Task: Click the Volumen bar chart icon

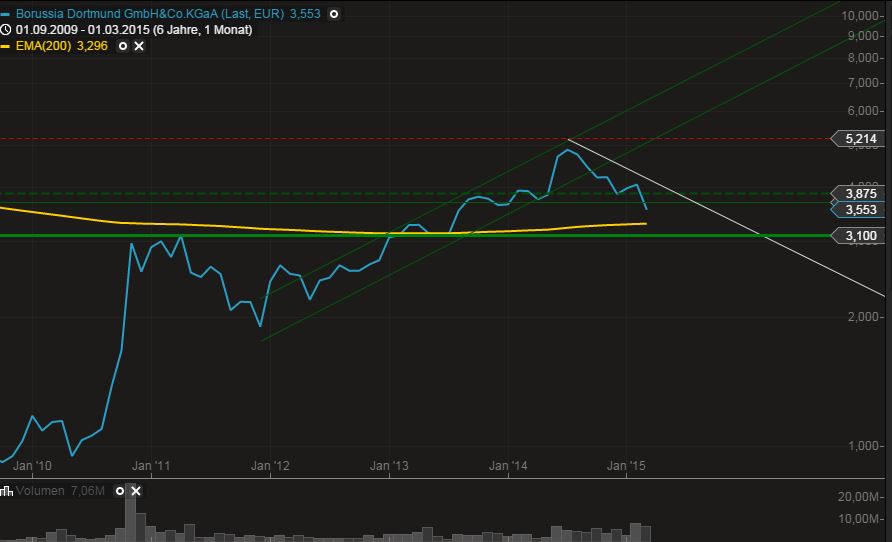Action: click(x=6, y=491)
